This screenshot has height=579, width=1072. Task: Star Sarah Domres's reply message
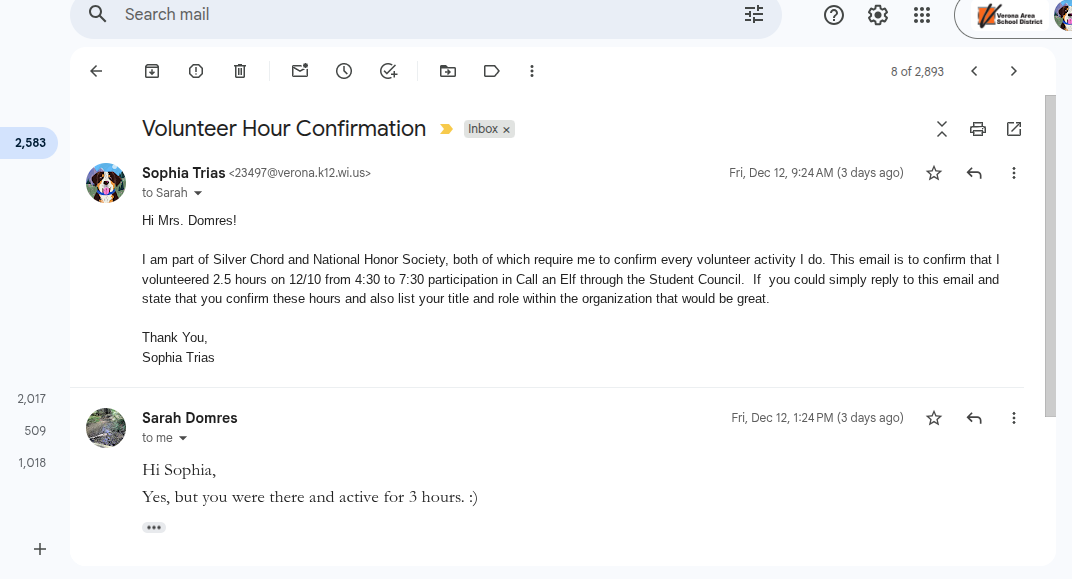[x=934, y=418]
